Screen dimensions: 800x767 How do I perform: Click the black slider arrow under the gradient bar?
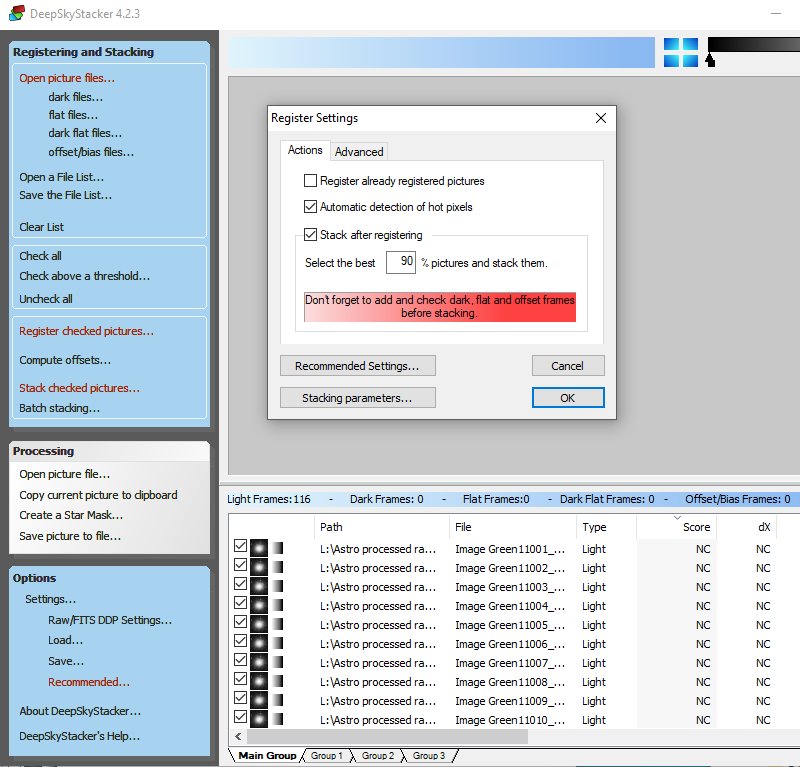710,60
